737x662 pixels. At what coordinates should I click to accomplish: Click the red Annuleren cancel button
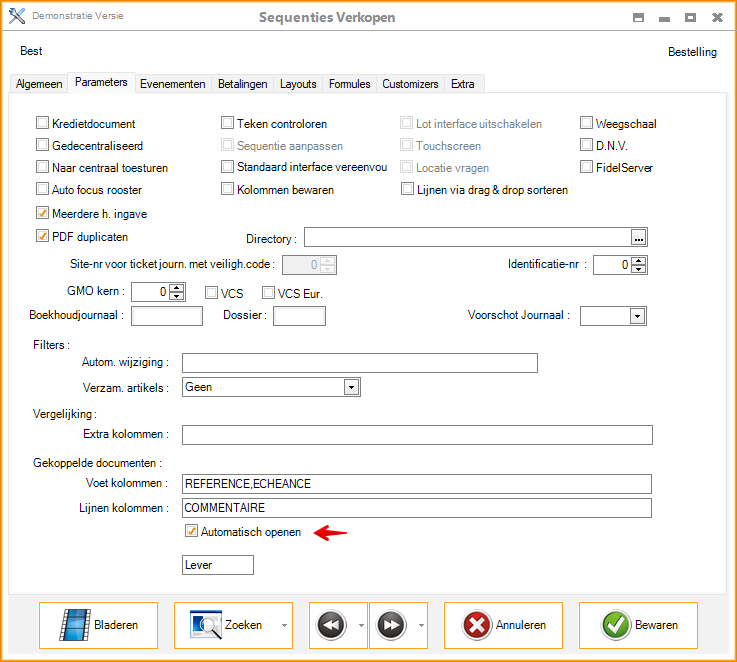tap(503, 625)
